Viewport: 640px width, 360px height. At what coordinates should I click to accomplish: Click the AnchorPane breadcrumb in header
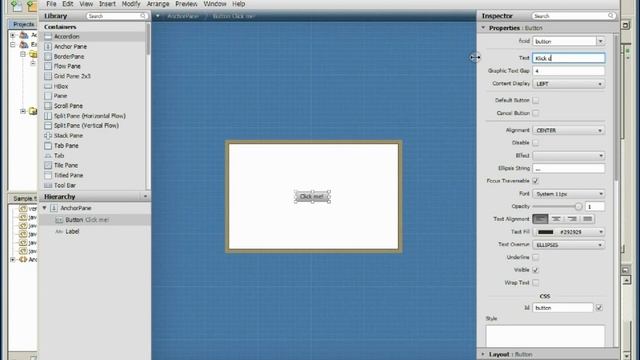[183, 16]
